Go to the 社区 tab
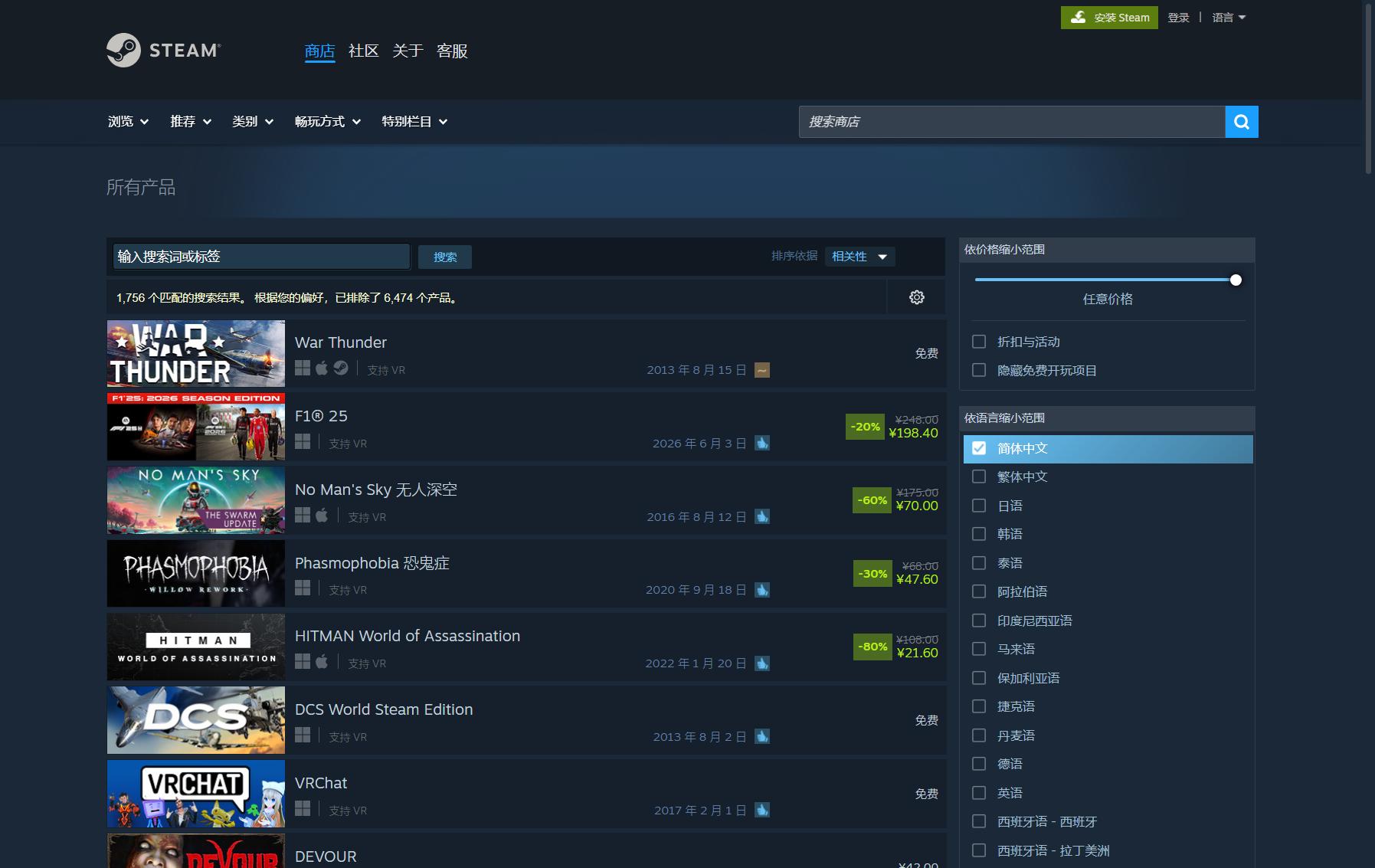 tap(364, 51)
